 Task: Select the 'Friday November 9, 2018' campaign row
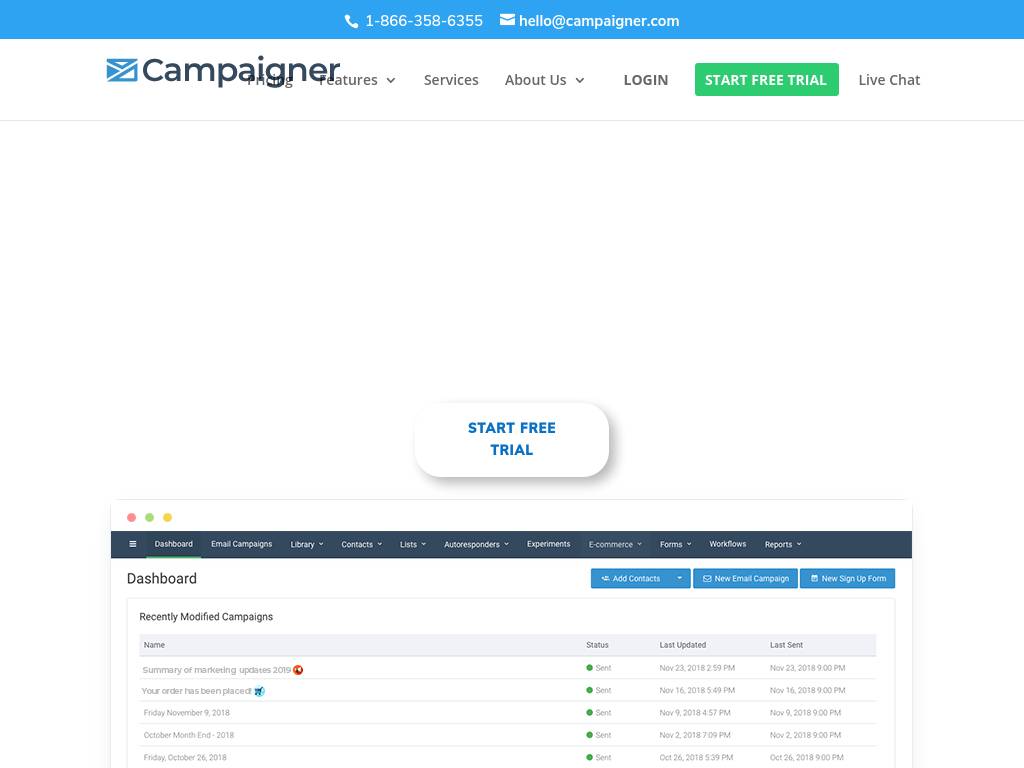click(x=187, y=713)
